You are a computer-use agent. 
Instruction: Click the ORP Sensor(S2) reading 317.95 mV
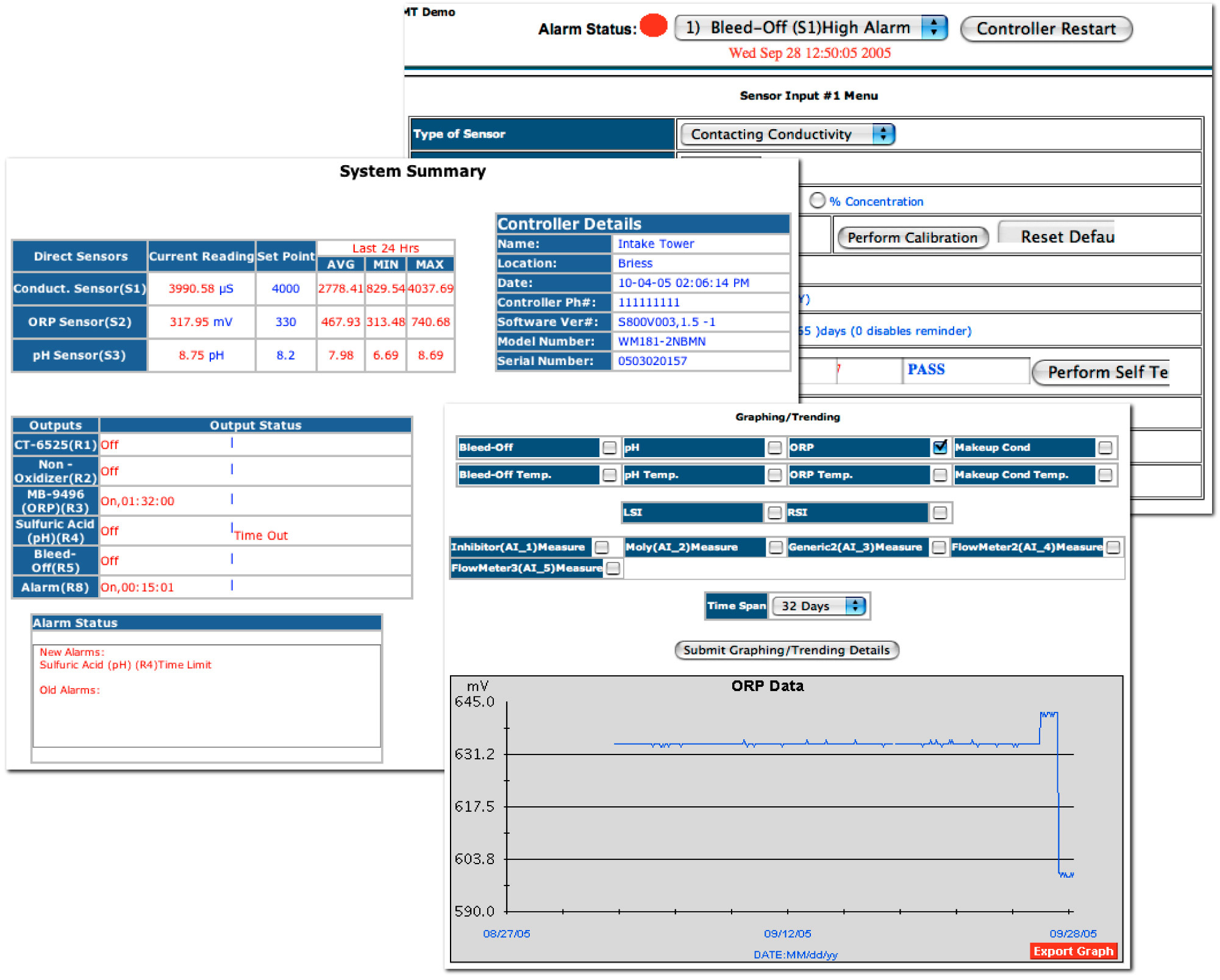(x=201, y=322)
